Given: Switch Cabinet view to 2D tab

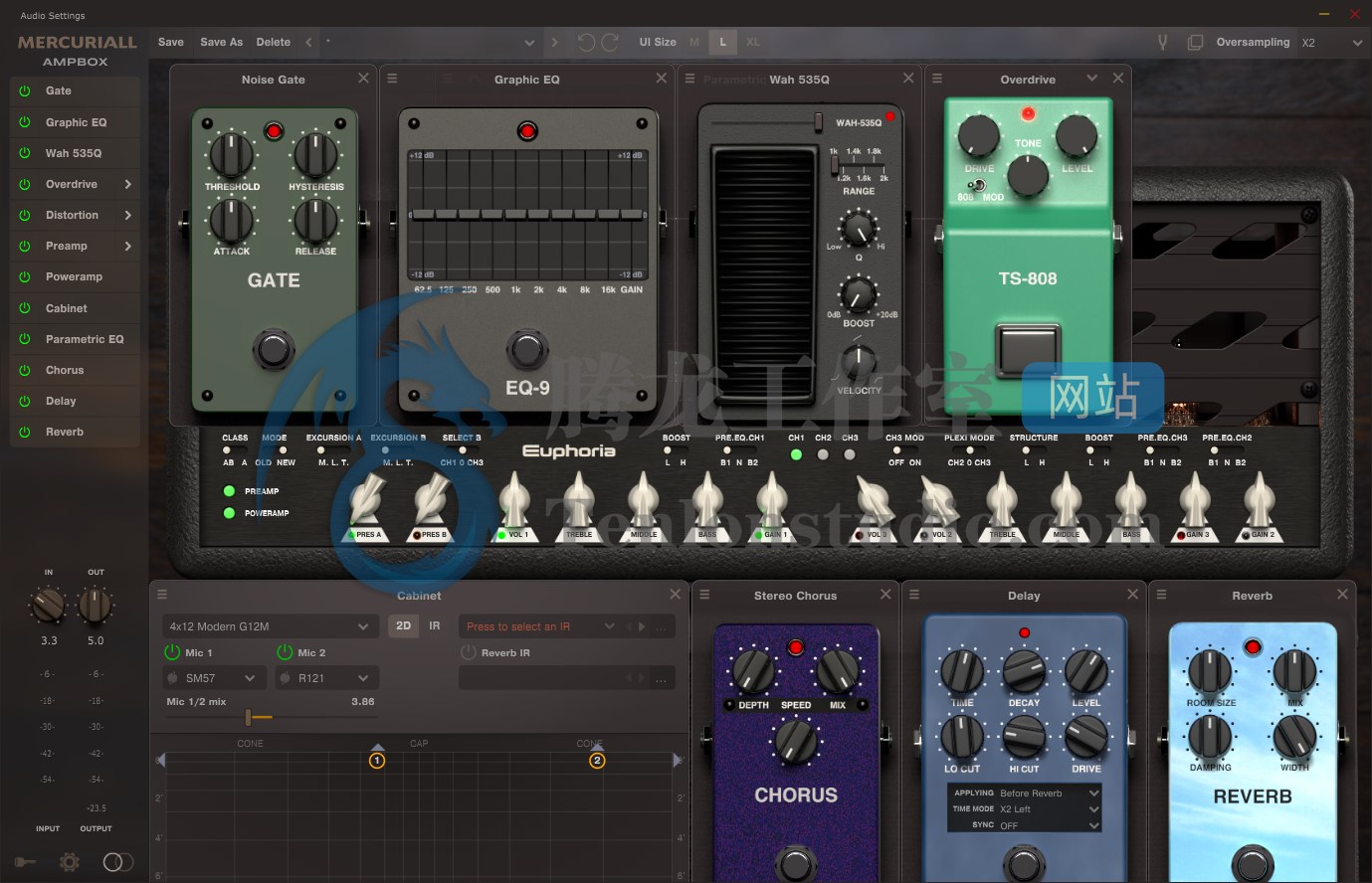Looking at the screenshot, I should (x=403, y=626).
